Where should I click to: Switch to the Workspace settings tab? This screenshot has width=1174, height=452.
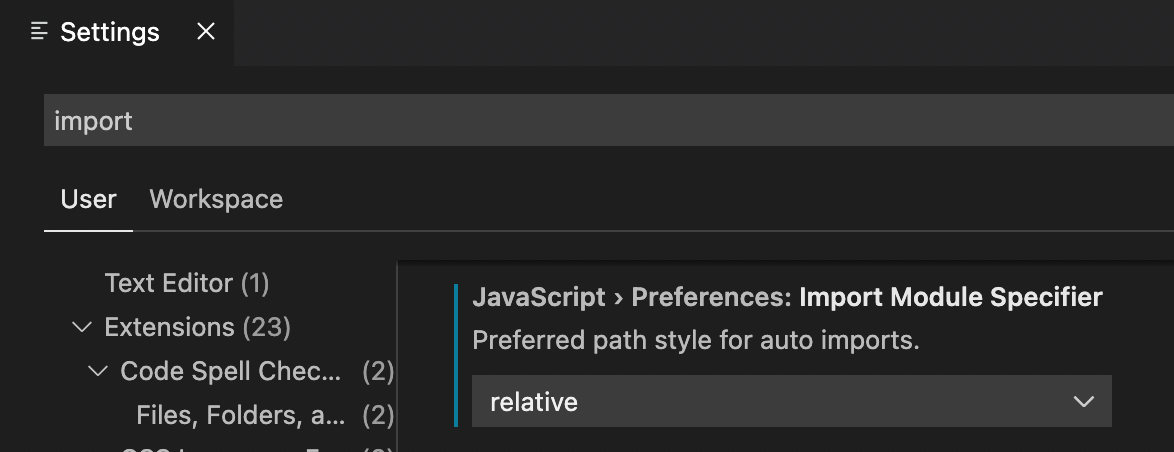216,199
